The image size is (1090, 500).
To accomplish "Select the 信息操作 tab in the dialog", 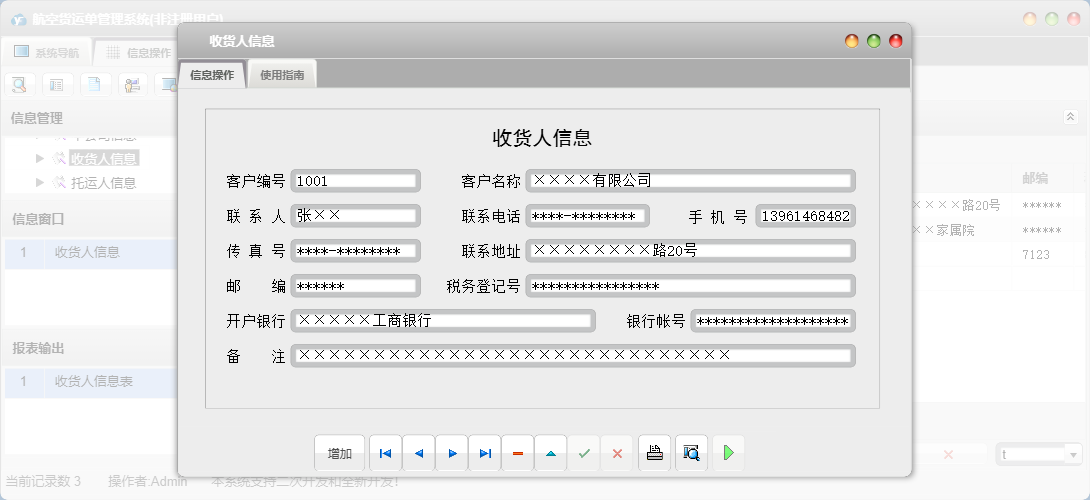I will click(x=212, y=74).
